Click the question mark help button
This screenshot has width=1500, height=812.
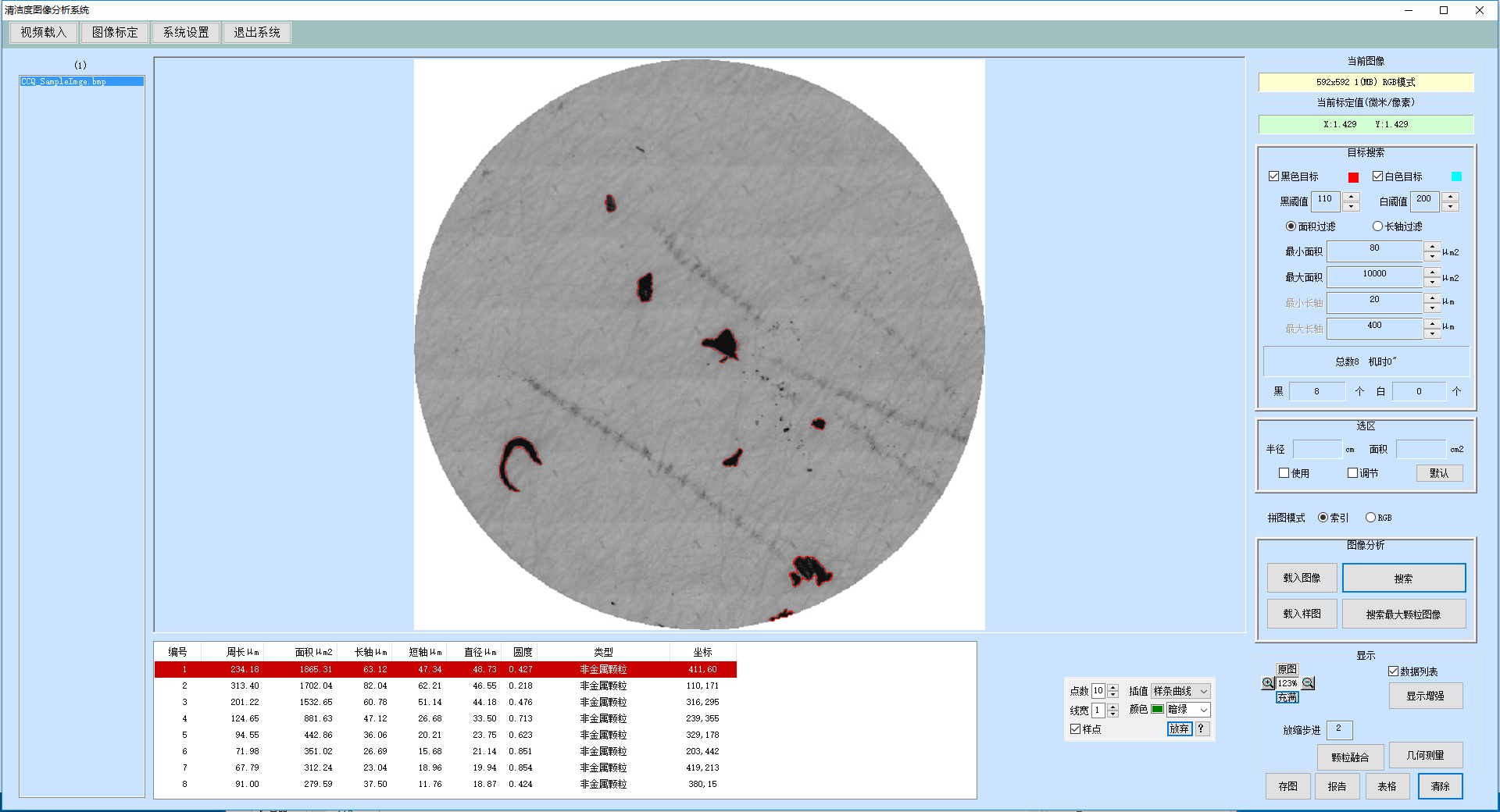pos(1202,728)
